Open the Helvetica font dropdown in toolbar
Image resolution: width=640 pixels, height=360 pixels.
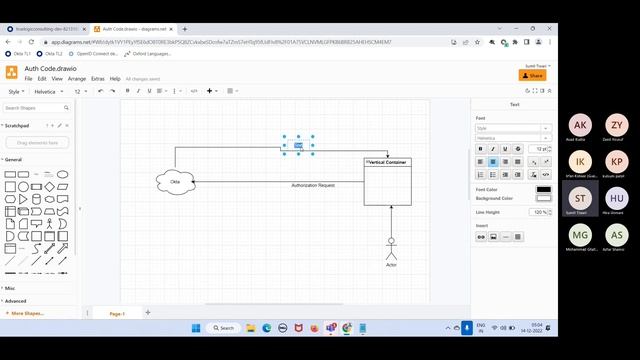click(49, 91)
